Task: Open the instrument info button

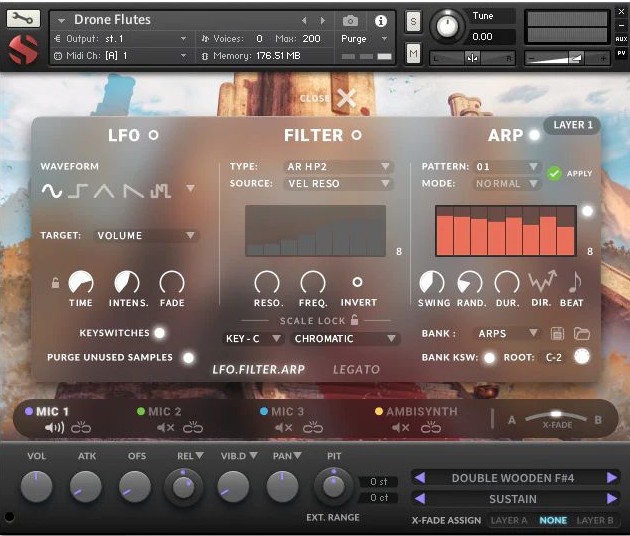Action: 380,20
